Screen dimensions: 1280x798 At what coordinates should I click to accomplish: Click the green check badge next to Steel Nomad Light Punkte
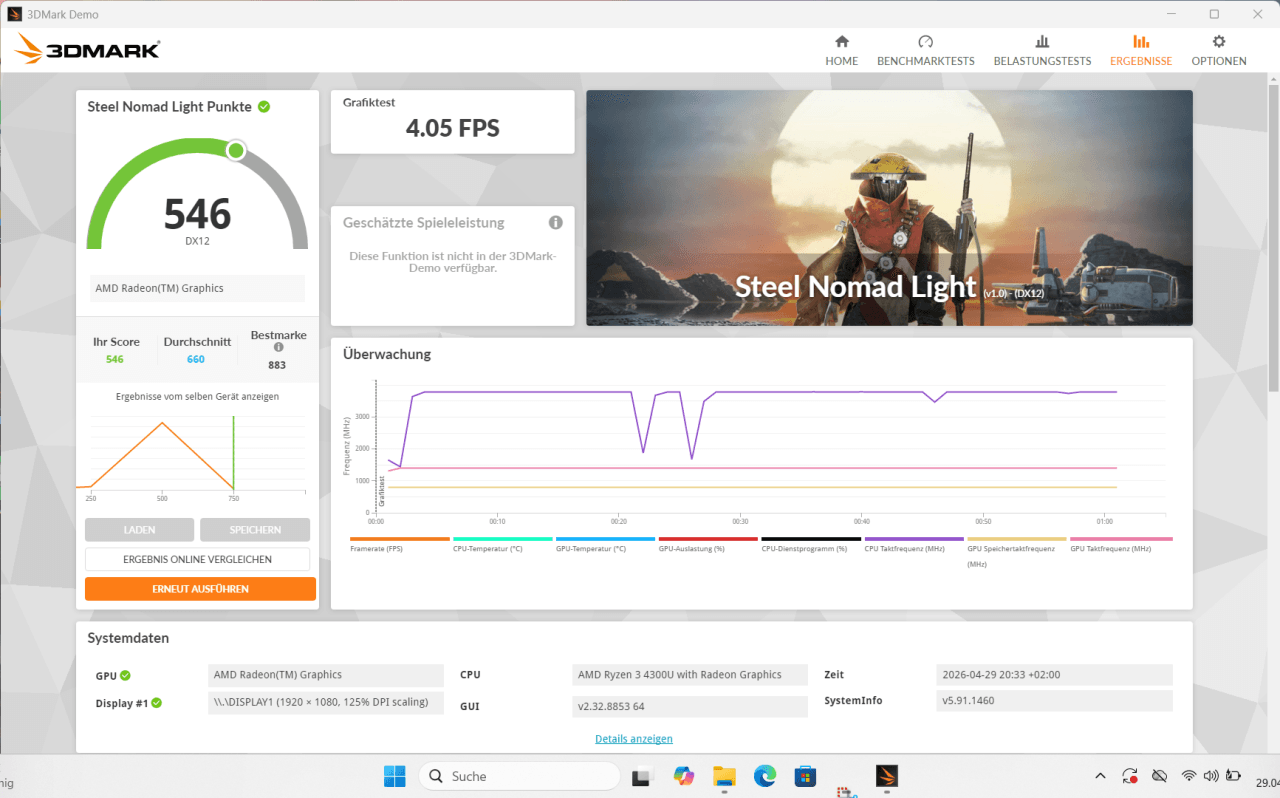pos(265,106)
